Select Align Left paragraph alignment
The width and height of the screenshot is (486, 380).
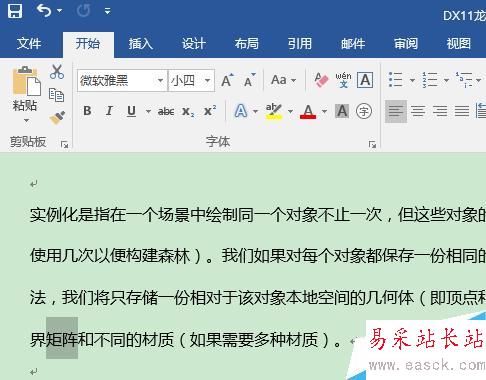tap(396, 111)
